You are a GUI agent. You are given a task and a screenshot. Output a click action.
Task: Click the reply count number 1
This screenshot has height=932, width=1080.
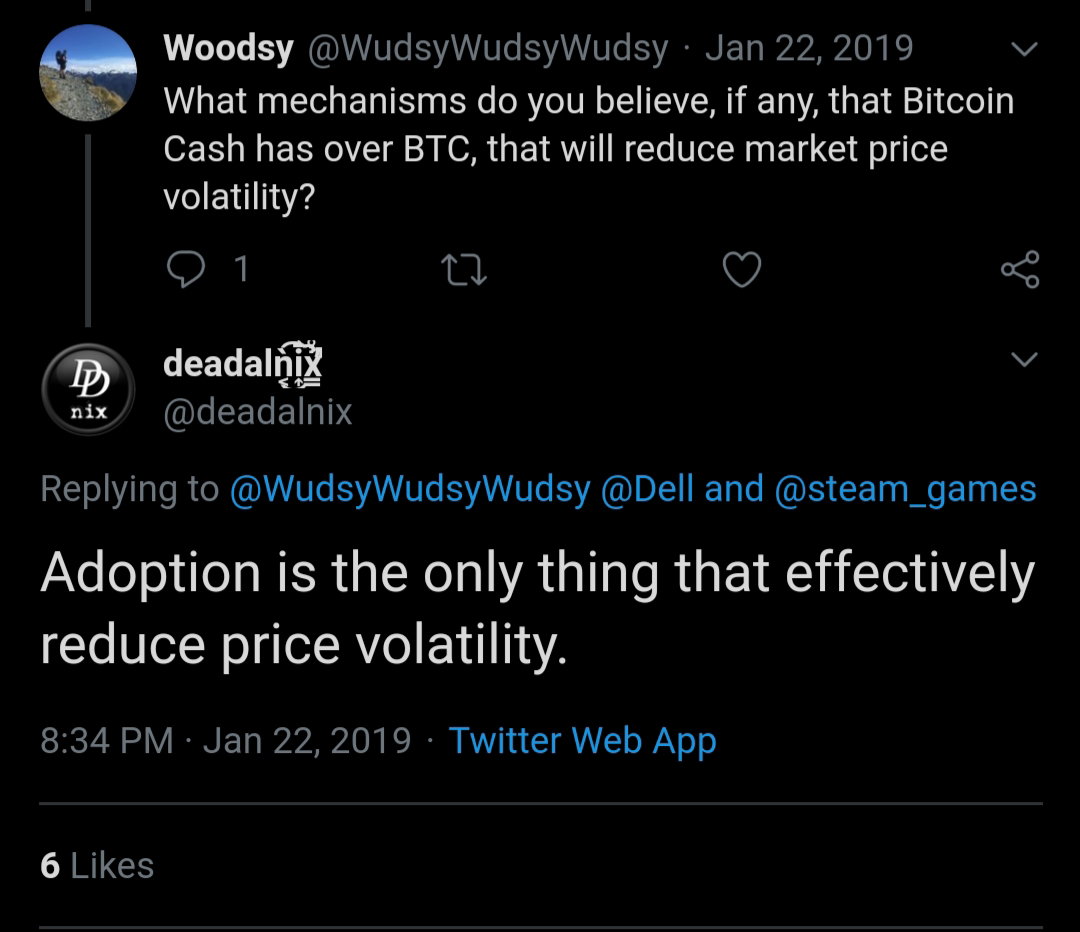(241, 269)
